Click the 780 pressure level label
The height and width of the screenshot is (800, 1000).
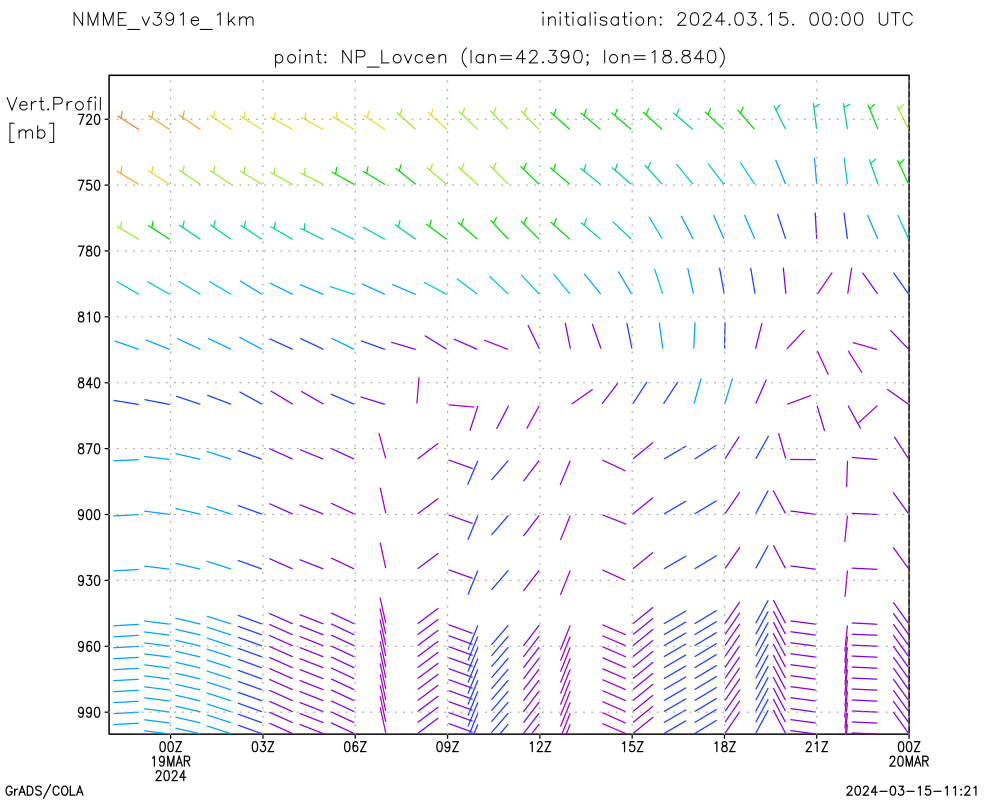click(x=89, y=251)
